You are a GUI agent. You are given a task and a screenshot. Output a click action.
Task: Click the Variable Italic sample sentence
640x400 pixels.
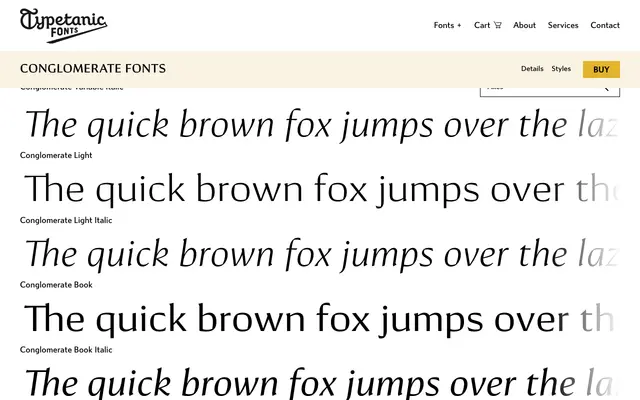tap(322, 124)
